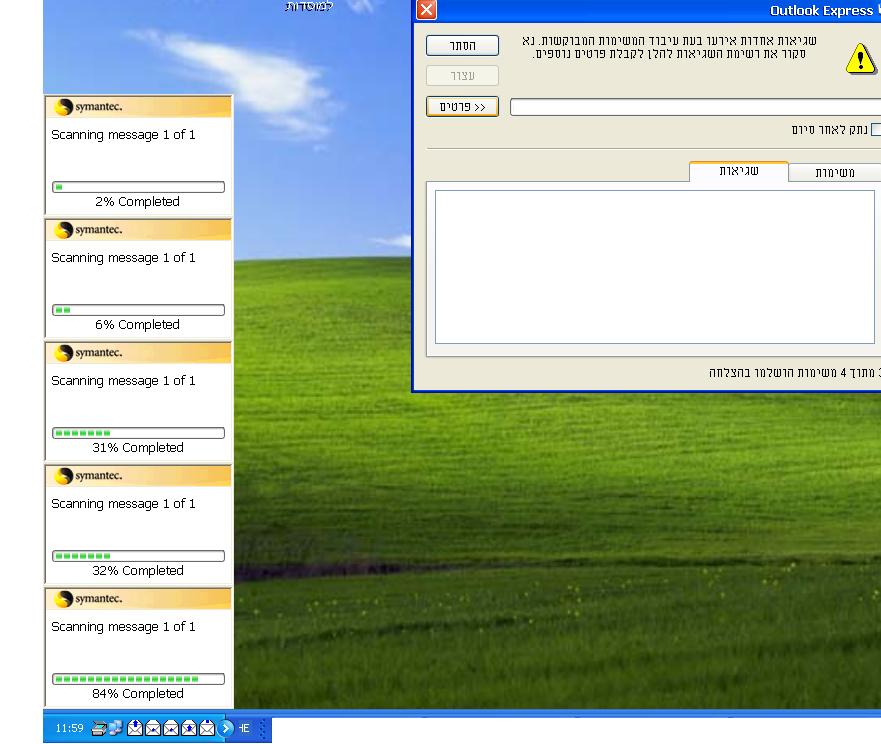Click the yellow warning icon in Outlook Express

(x=860, y=58)
